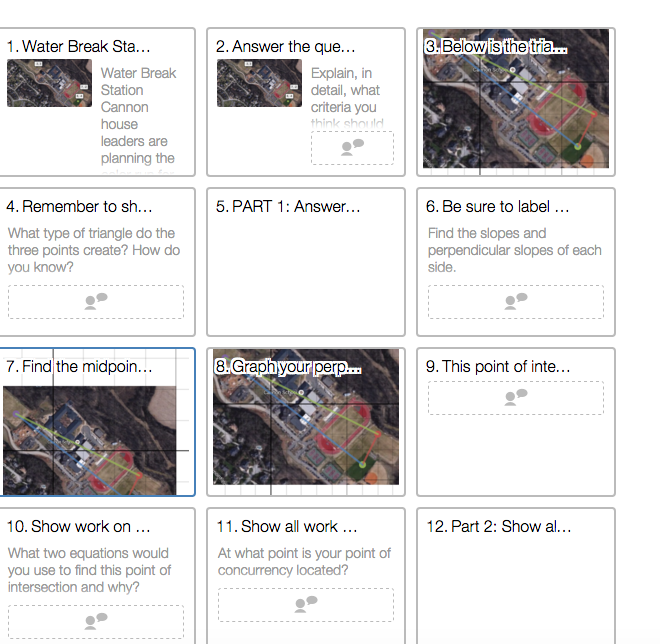The height and width of the screenshot is (644, 660).
Task: Open slide 1 Water Break Station card
Action: coord(97,102)
